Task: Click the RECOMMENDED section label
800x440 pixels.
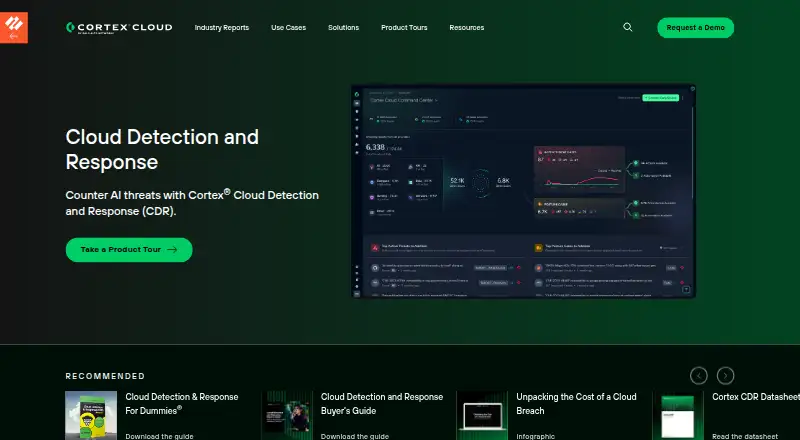Action: coord(105,376)
